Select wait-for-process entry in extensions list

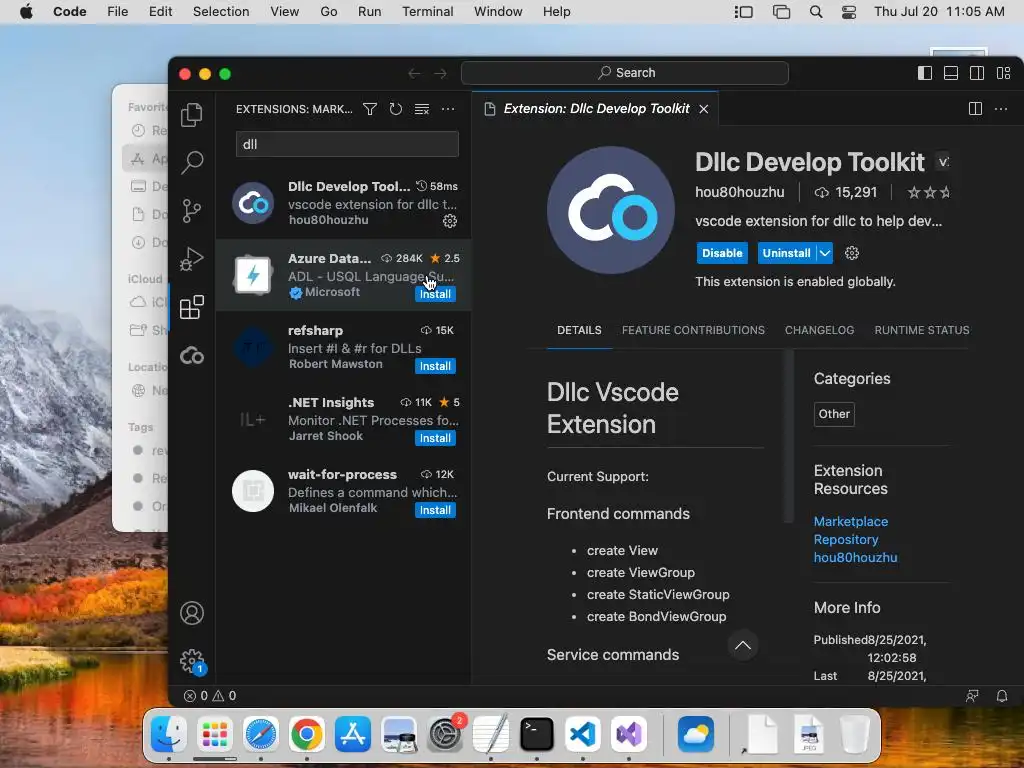344,490
